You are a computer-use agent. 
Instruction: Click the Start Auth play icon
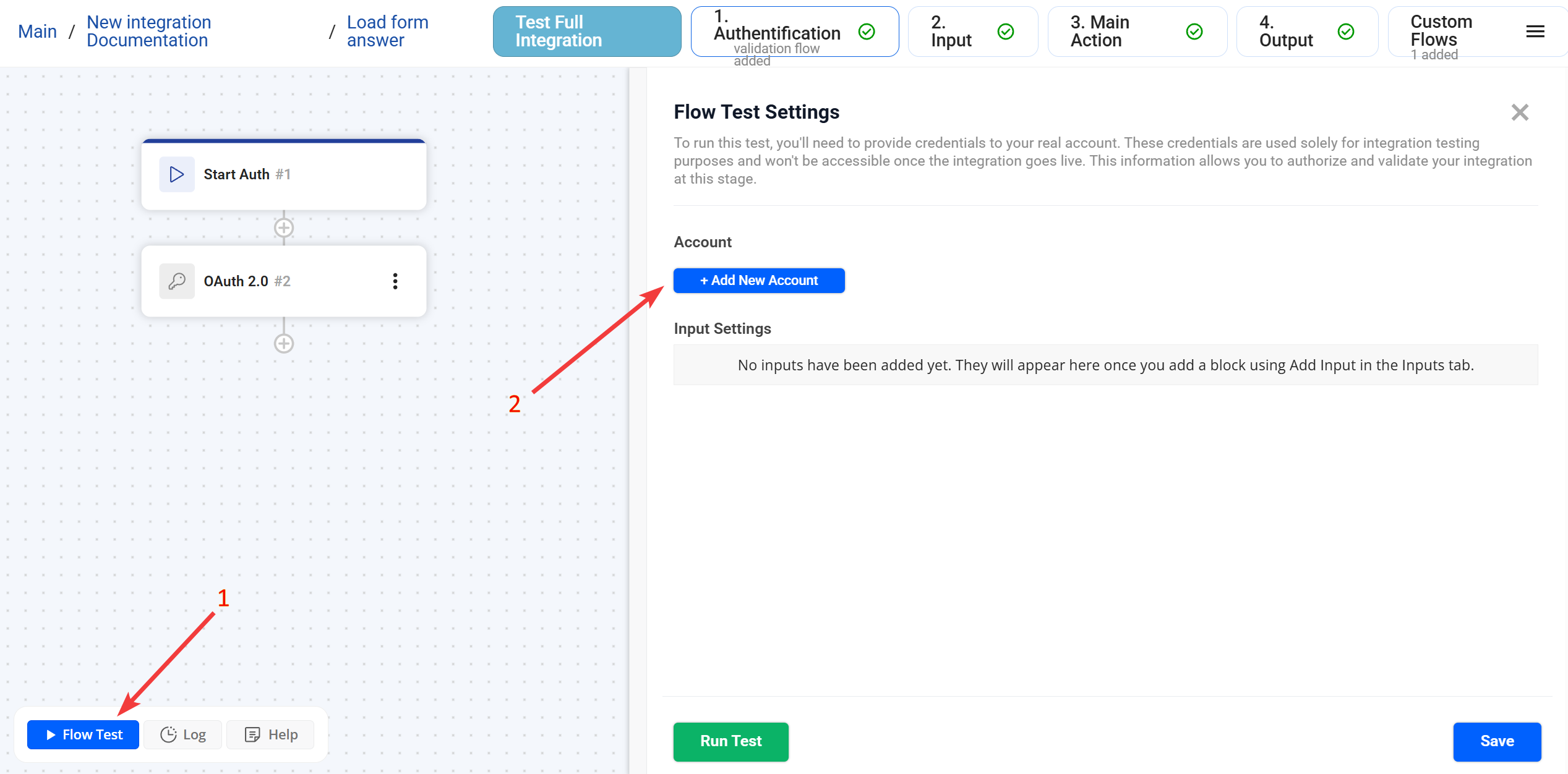coord(177,174)
